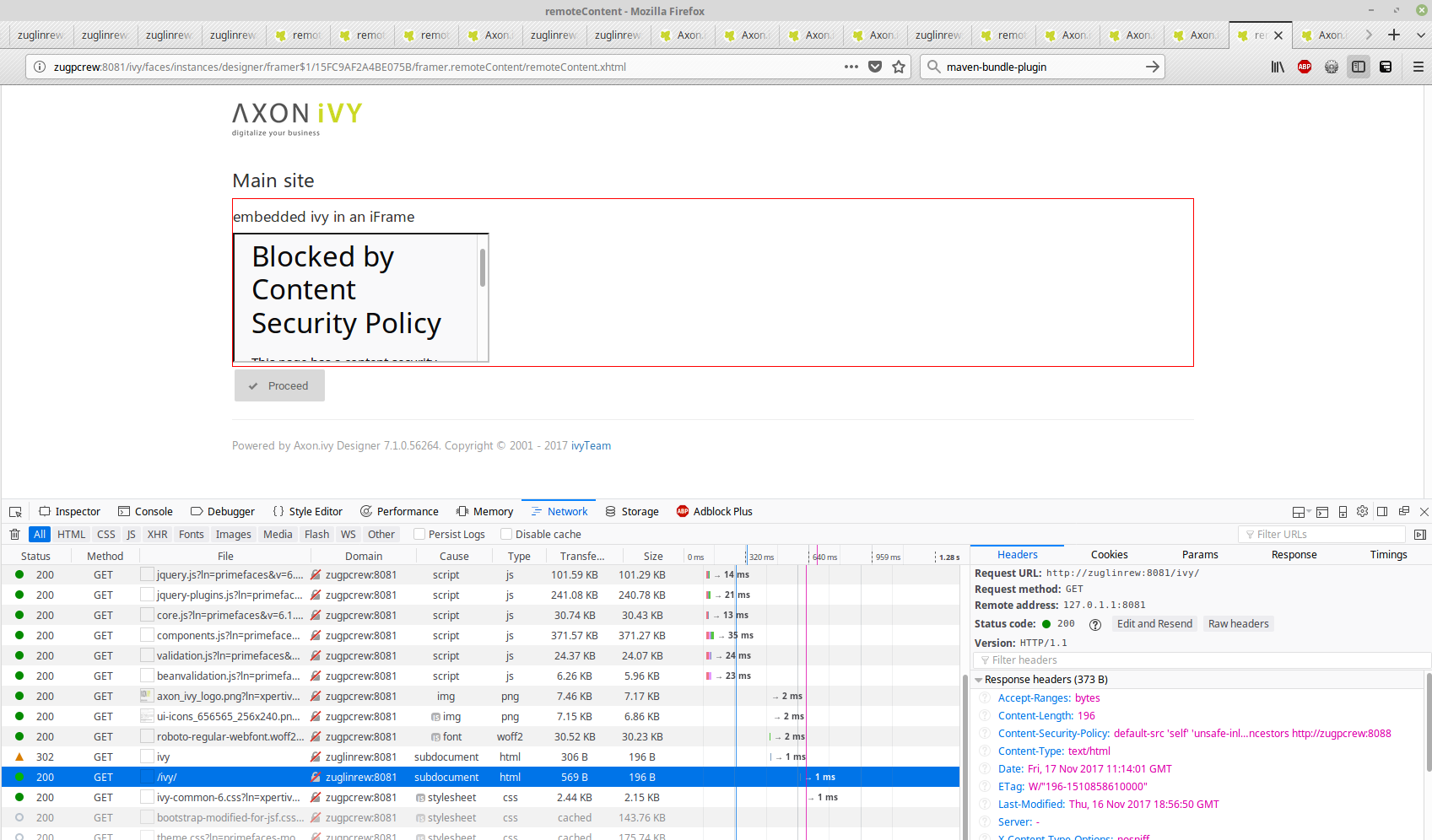Clear network log with trash icon
The height and width of the screenshot is (840, 1432).
tap(14, 535)
